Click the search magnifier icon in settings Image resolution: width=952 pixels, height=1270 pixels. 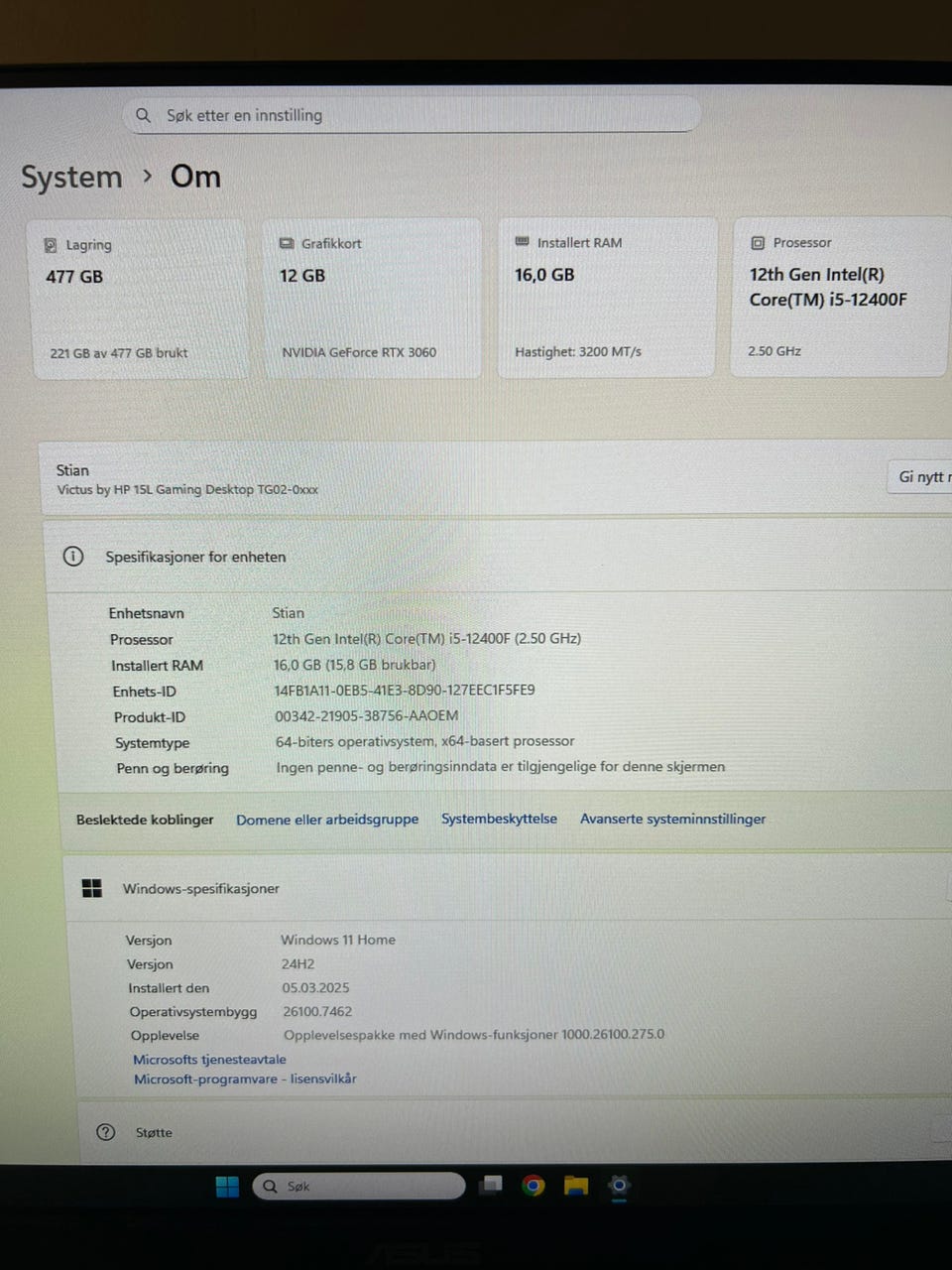click(x=143, y=115)
